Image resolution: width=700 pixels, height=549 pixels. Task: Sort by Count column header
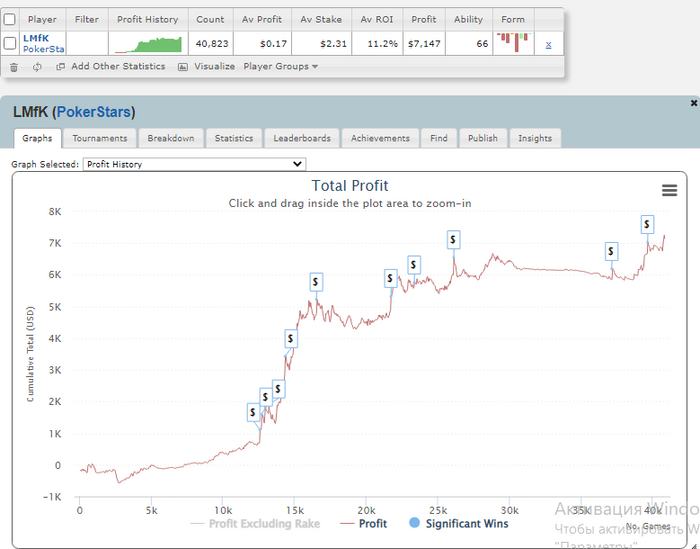210,19
